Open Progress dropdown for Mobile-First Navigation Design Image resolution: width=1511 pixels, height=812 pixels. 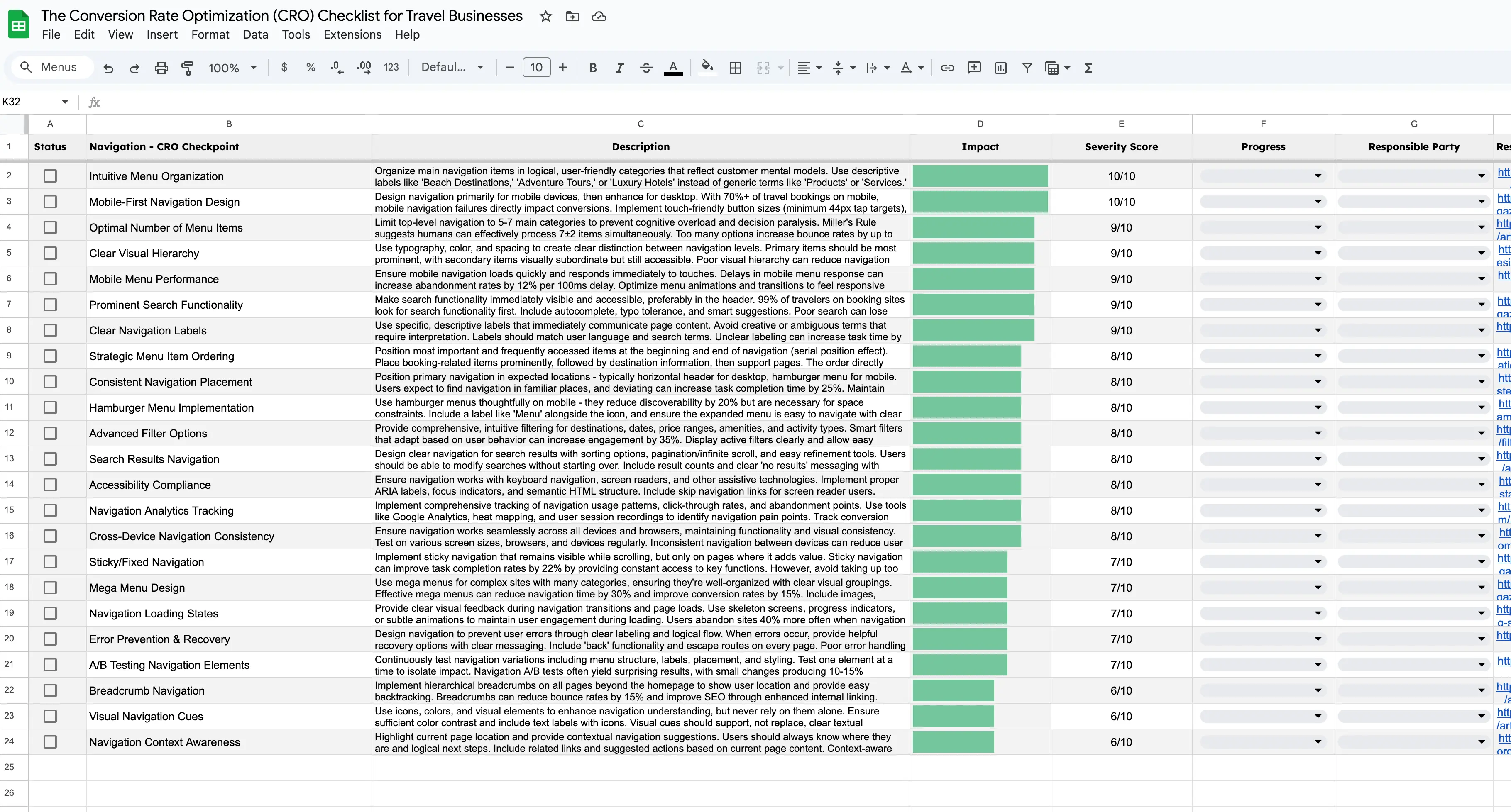point(1318,202)
